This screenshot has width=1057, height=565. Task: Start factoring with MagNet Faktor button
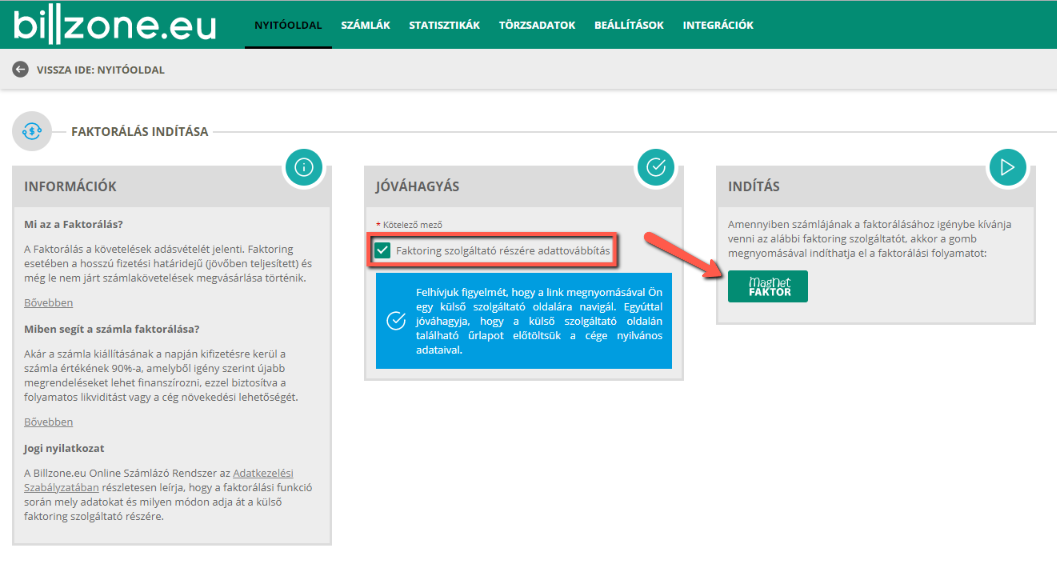[768, 287]
